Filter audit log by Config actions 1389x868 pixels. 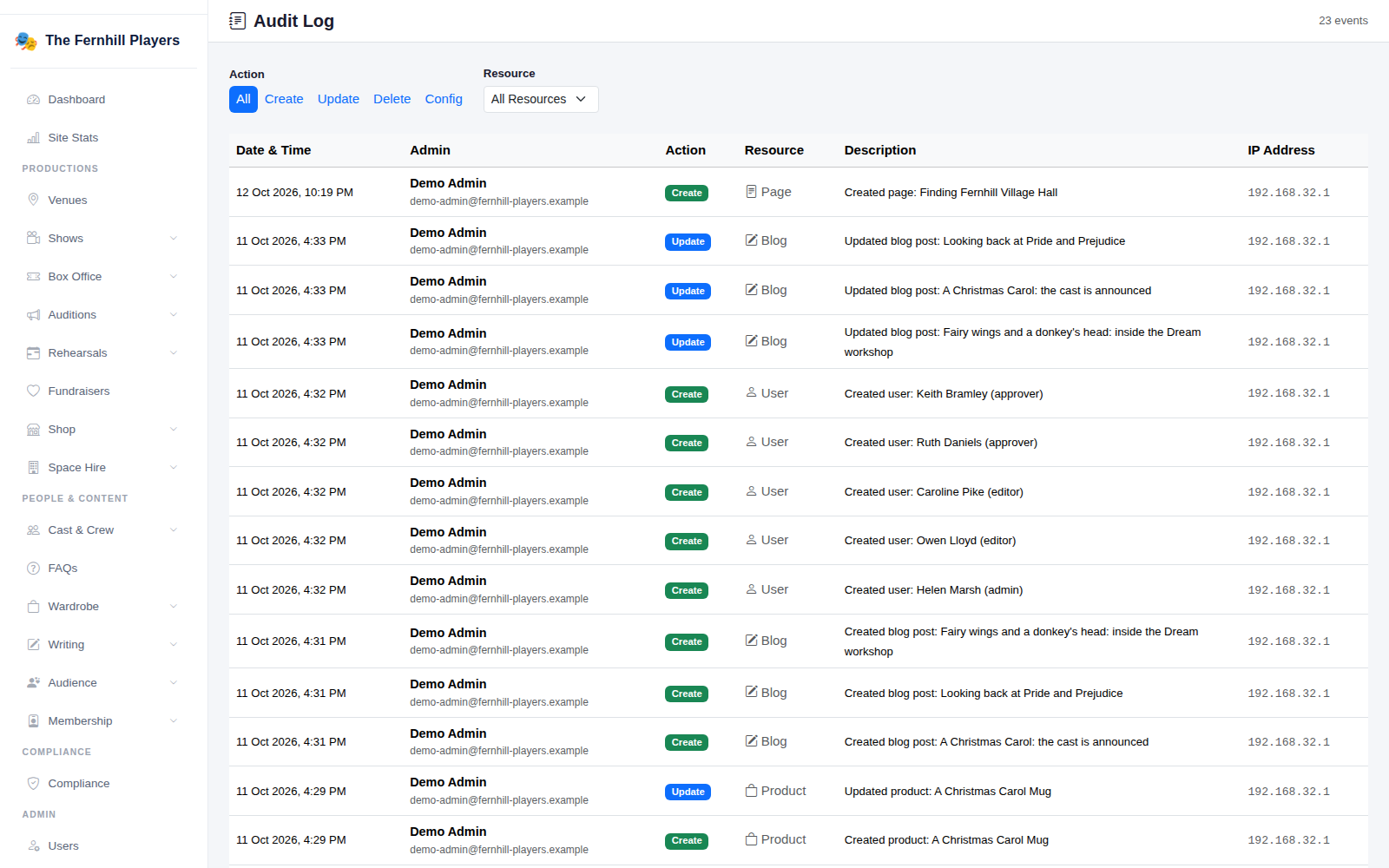click(x=444, y=99)
